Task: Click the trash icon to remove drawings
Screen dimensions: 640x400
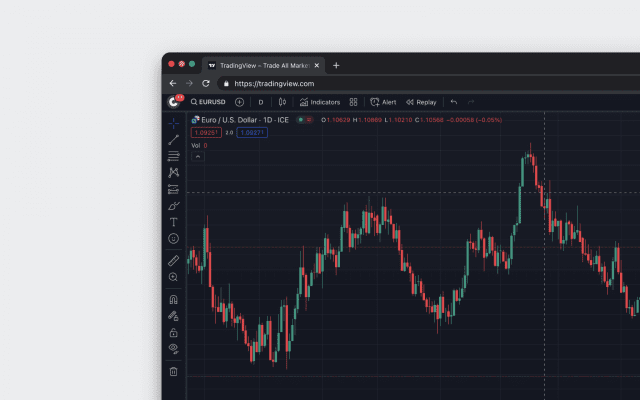Action: 173,371
